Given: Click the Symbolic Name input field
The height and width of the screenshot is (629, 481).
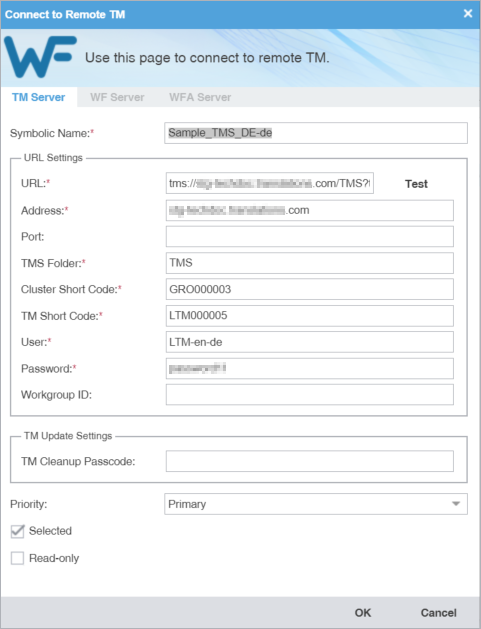Looking at the screenshot, I should click(x=316, y=133).
